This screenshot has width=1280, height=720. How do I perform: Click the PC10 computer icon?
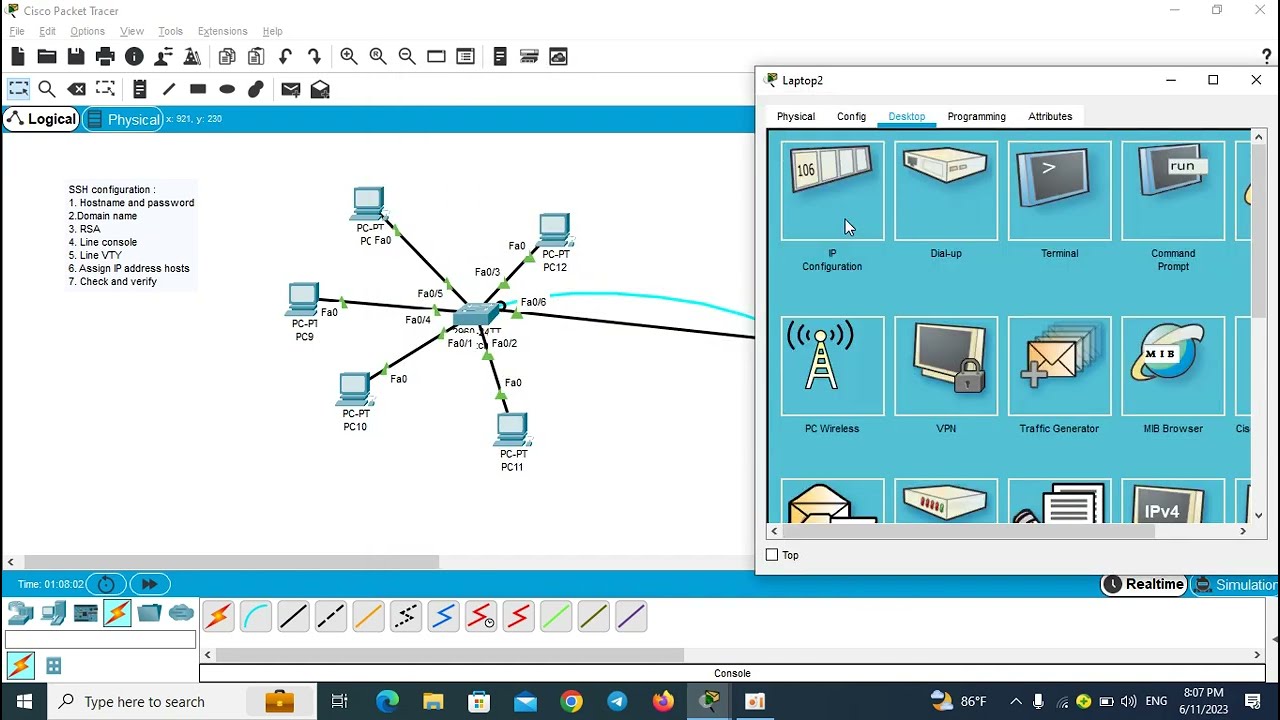click(x=354, y=389)
